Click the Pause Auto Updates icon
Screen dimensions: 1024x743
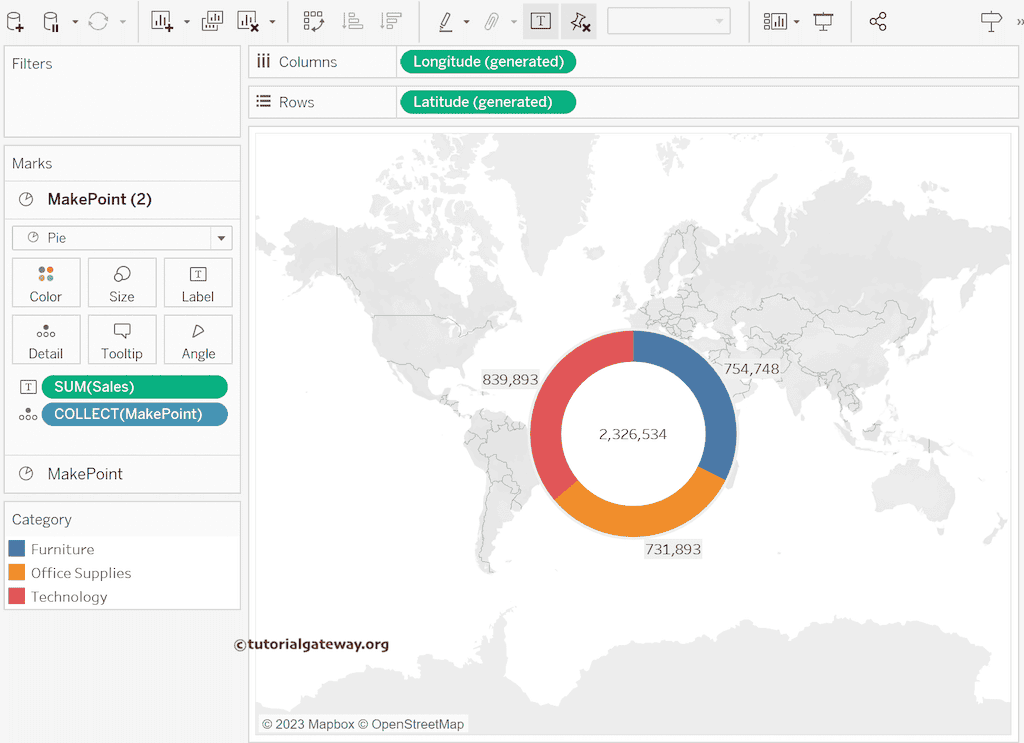[51, 21]
